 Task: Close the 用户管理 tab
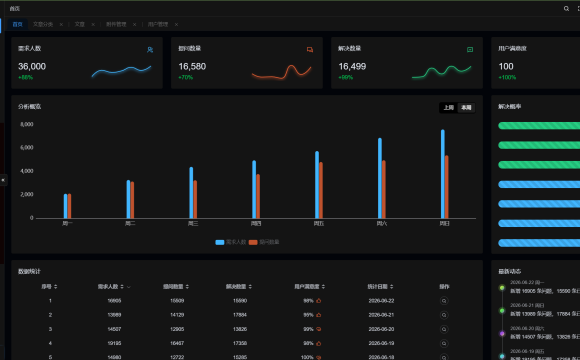(x=176, y=24)
